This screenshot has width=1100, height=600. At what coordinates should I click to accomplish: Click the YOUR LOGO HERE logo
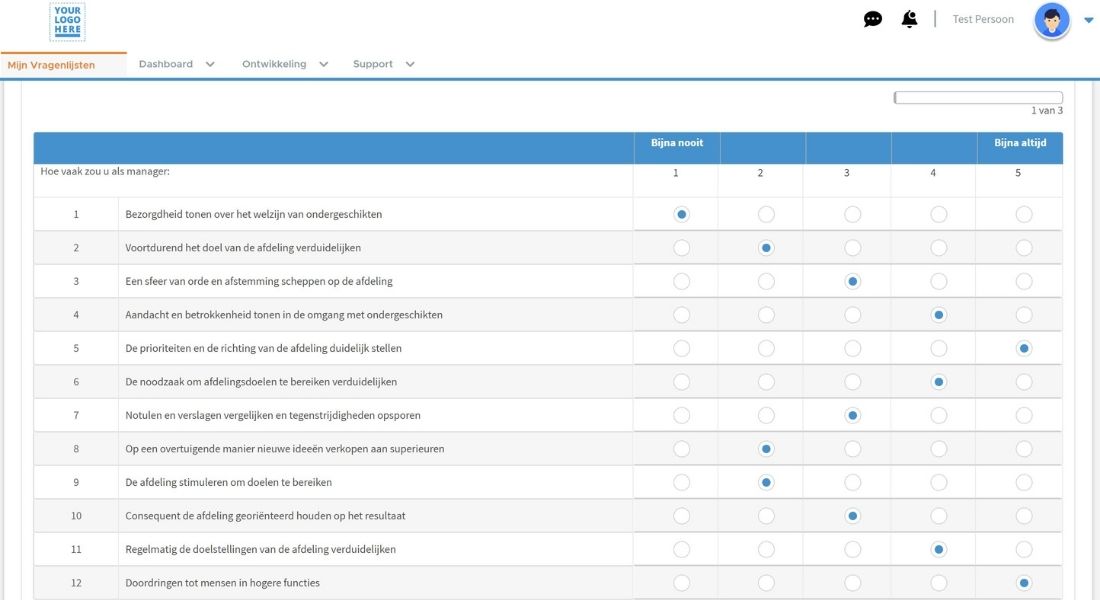tap(67, 22)
